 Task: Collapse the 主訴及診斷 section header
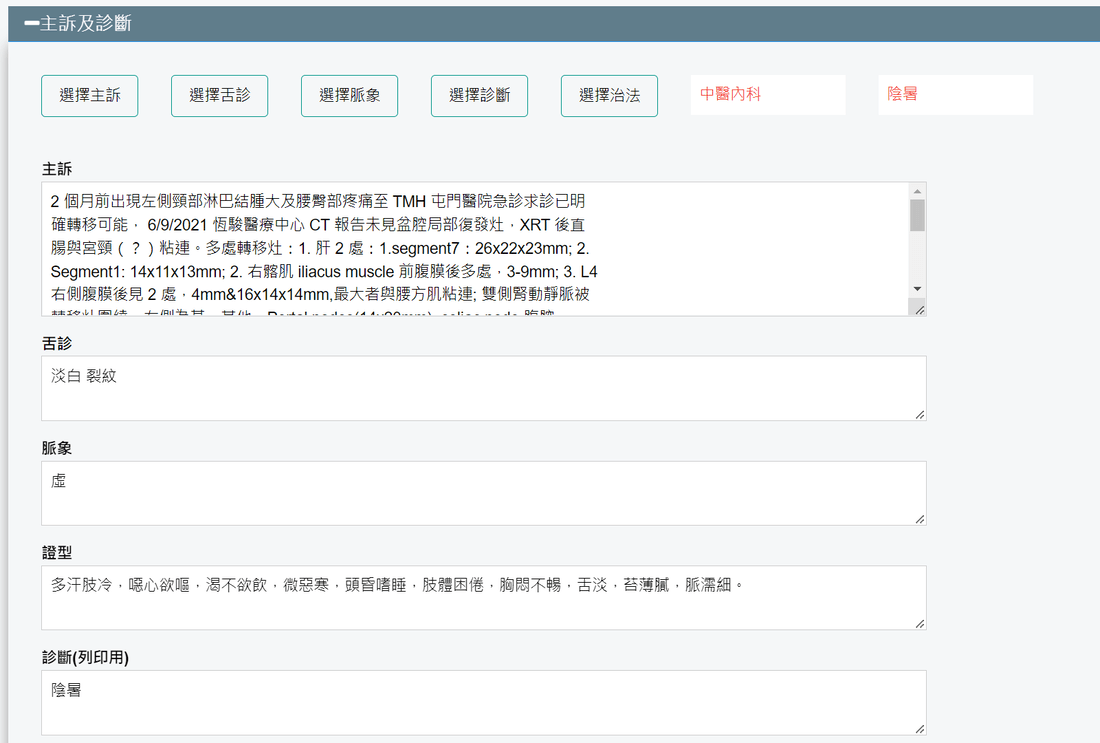[x=78, y=24]
